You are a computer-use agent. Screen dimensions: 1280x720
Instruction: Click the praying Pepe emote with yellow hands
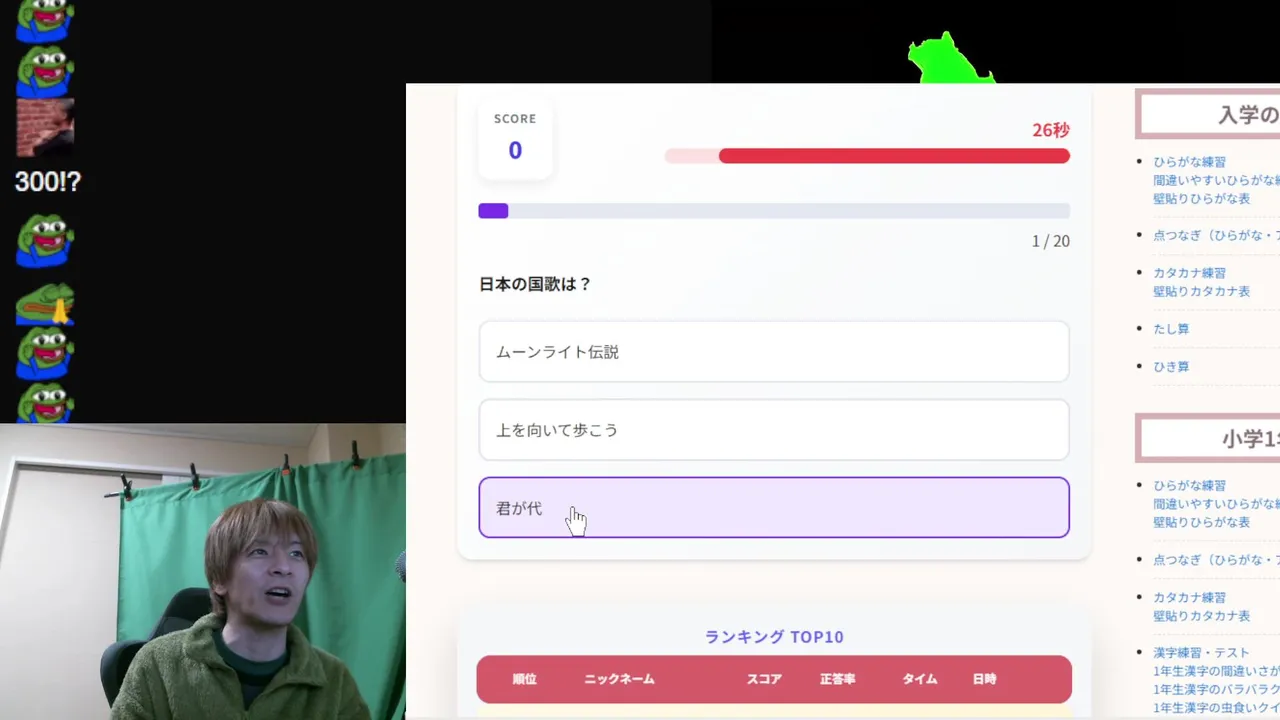click(x=45, y=304)
